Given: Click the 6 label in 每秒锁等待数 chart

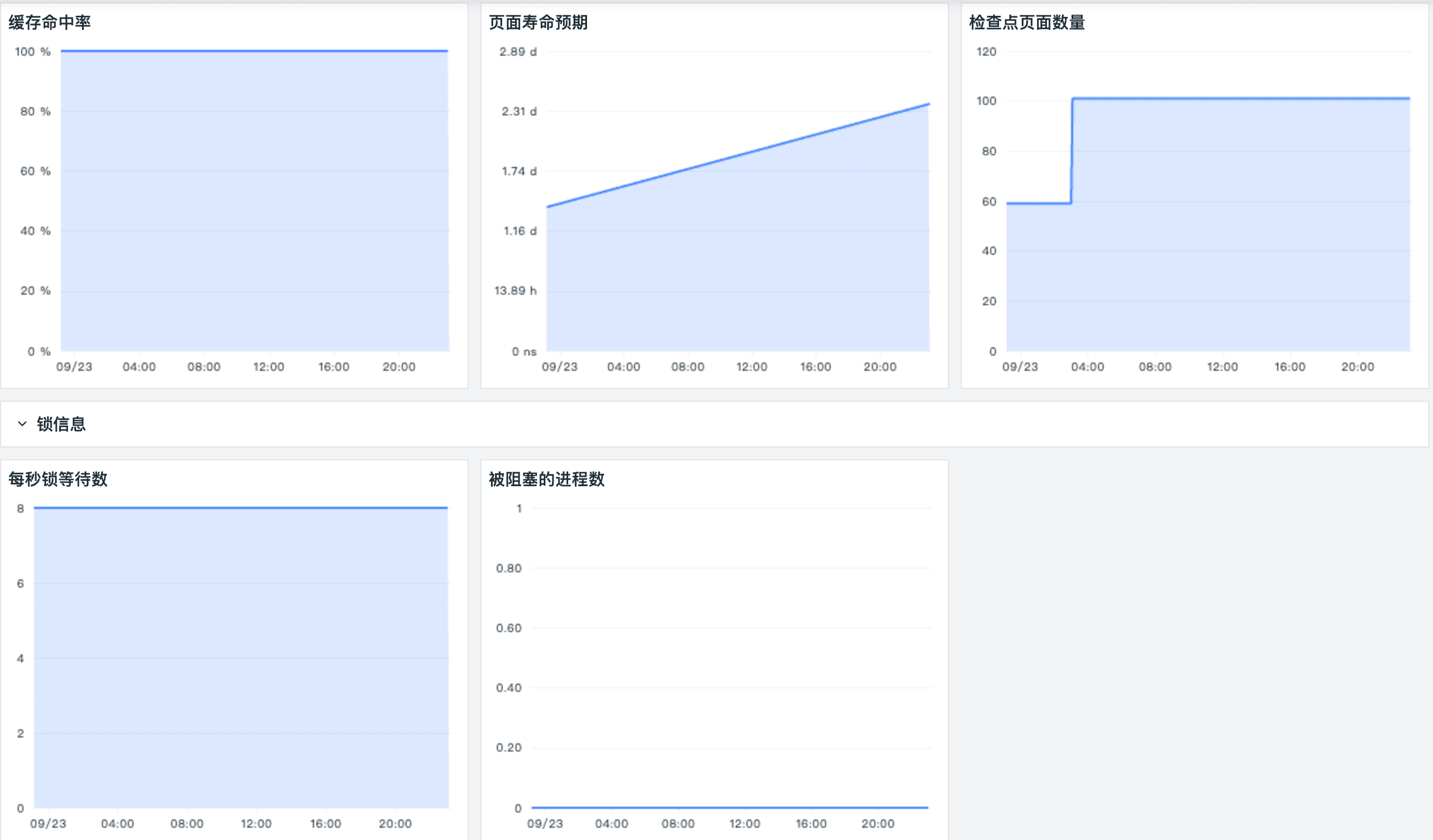Looking at the screenshot, I should pyautogui.click(x=21, y=583).
